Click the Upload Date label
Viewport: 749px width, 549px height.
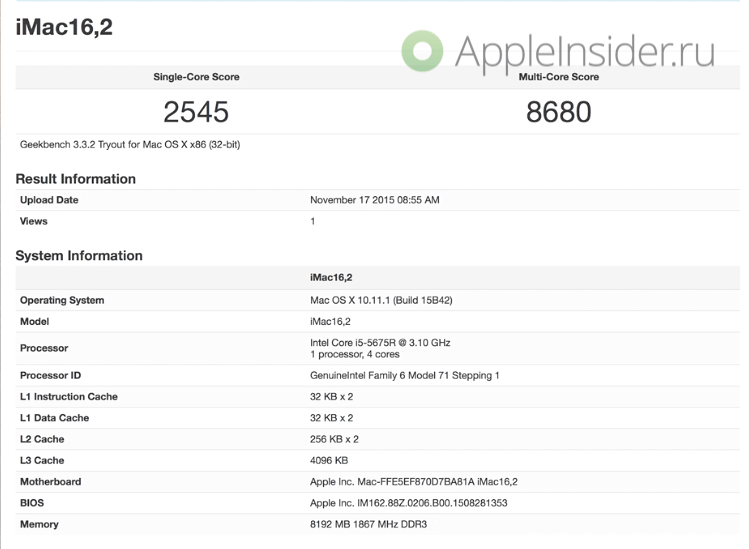pyautogui.click(x=49, y=200)
